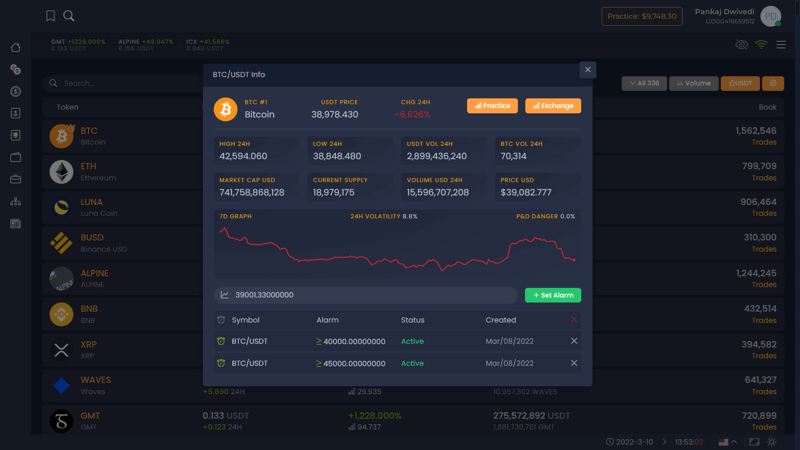The height and width of the screenshot is (450, 800).
Task: Click the USDT favorites filter button
Action: (x=740, y=83)
